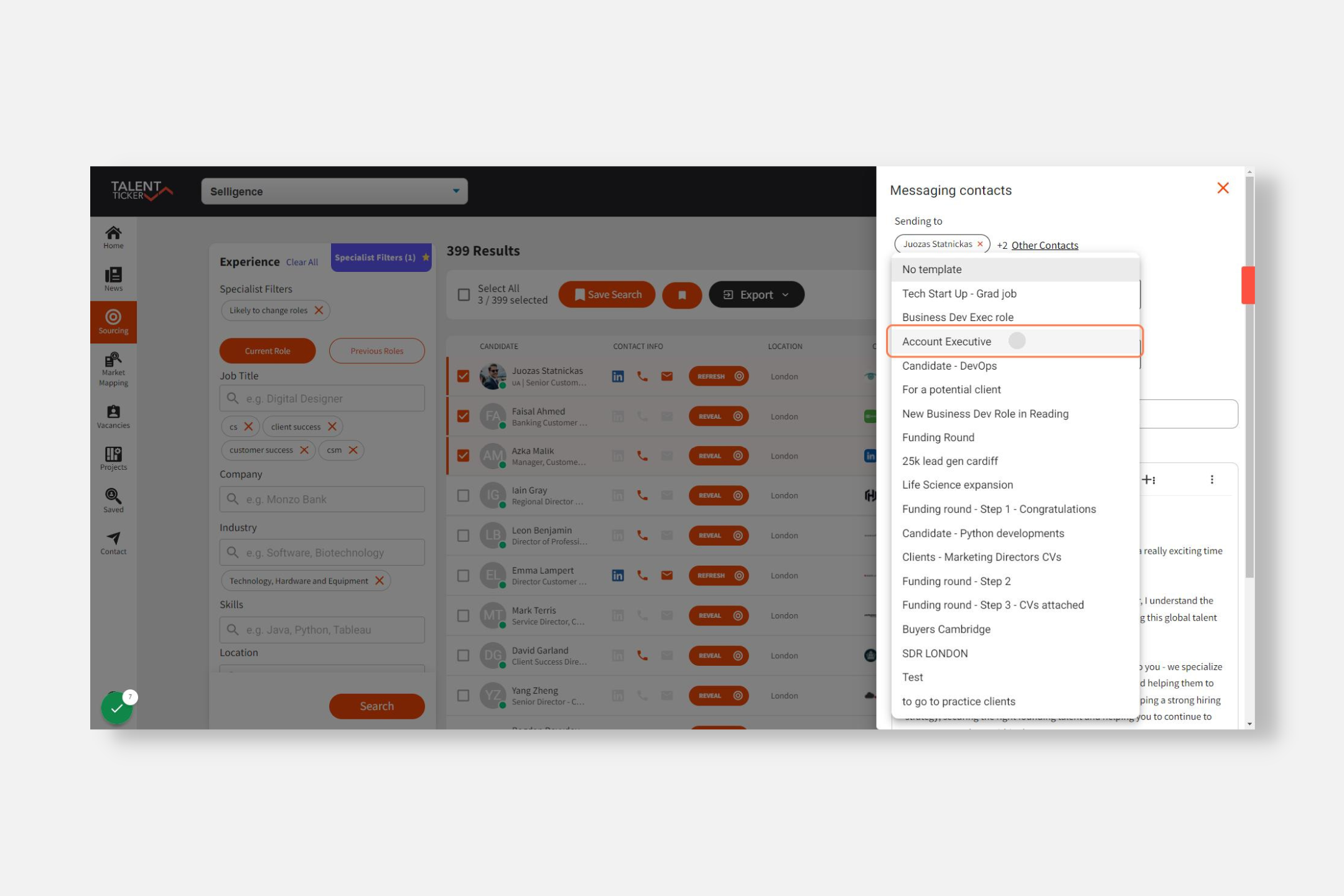
Task: Click the insert plus icon in editor
Action: 1149,480
